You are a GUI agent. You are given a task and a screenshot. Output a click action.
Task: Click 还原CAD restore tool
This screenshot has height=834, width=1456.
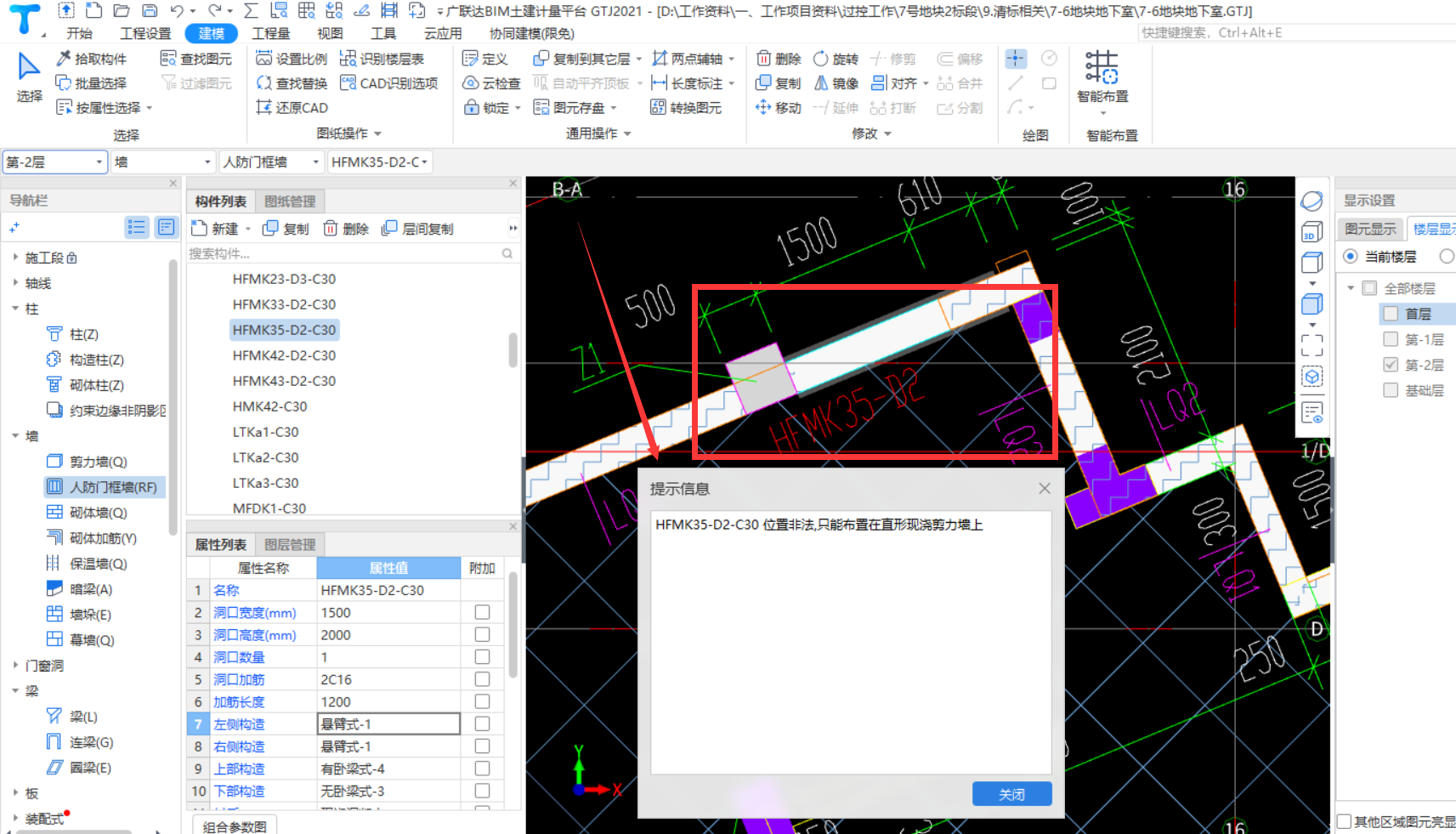[292, 108]
